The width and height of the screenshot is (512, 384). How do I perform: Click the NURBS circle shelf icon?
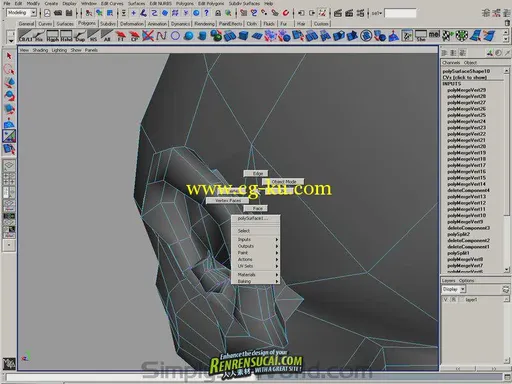(175, 35)
